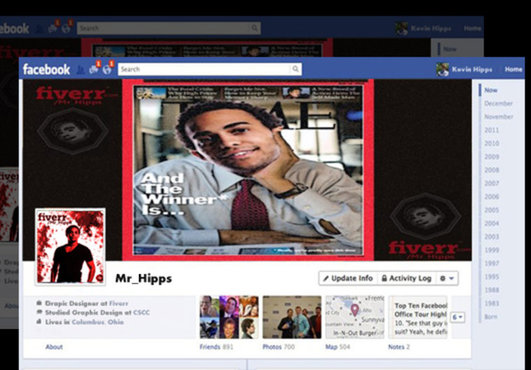The height and width of the screenshot is (370, 531).
Task: Click the pencil icon on Update Info
Action: pos(326,279)
